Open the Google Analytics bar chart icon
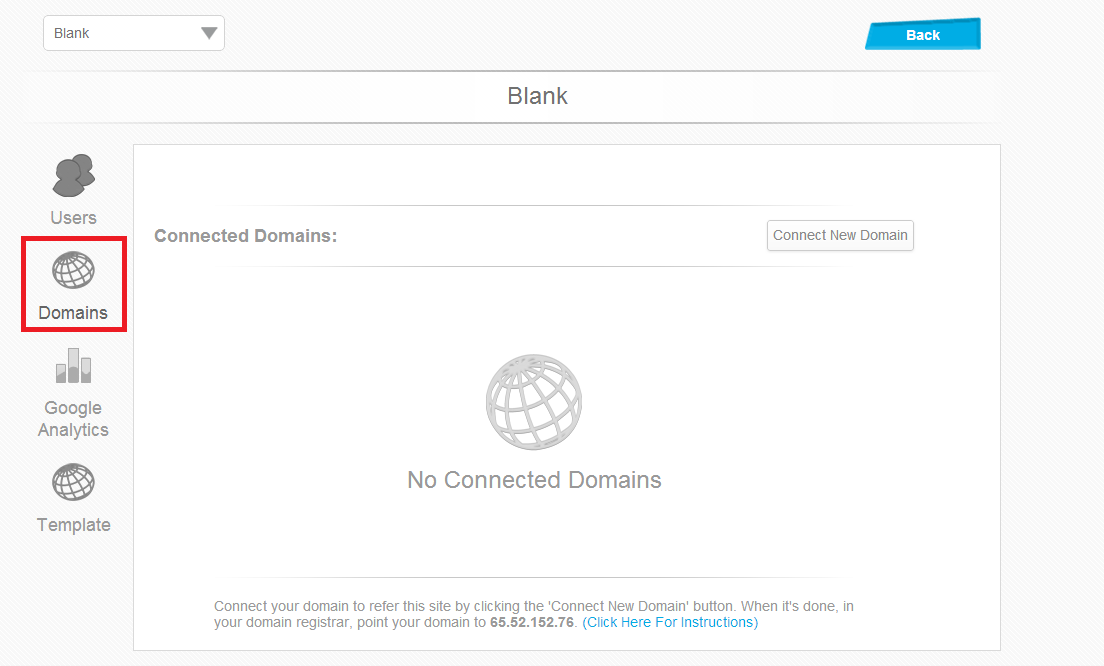 tap(73, 365)
